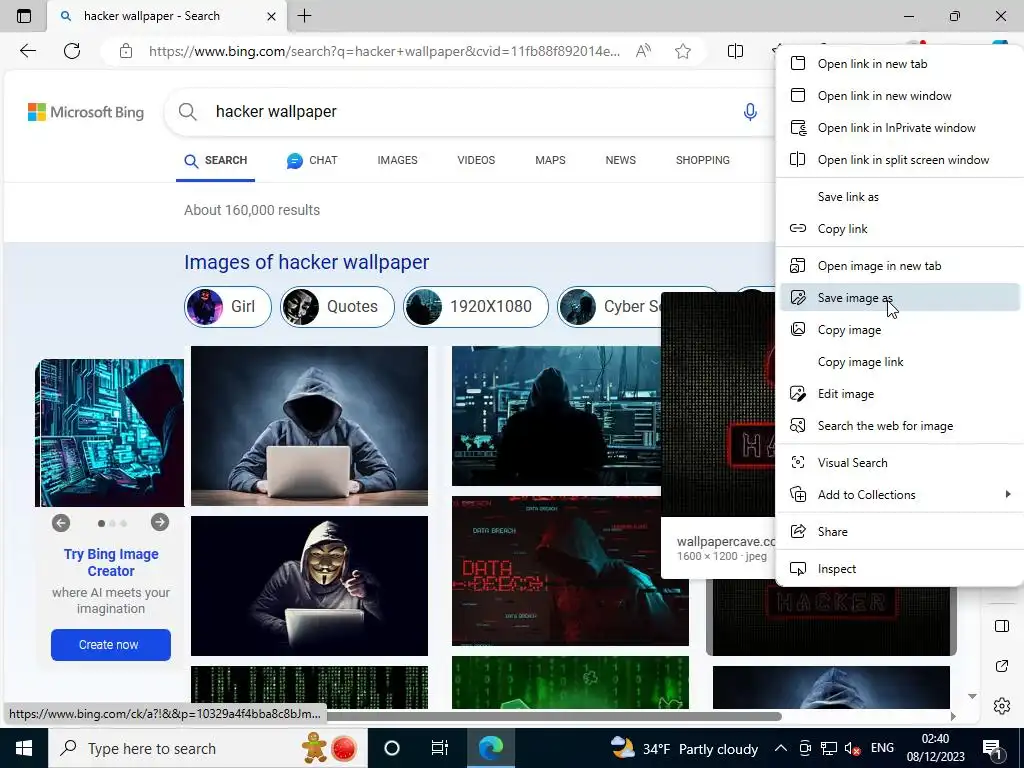Viewport: 1024px width, 768px height.
Task: Click the Create now button
Action: tap(111, 645)
